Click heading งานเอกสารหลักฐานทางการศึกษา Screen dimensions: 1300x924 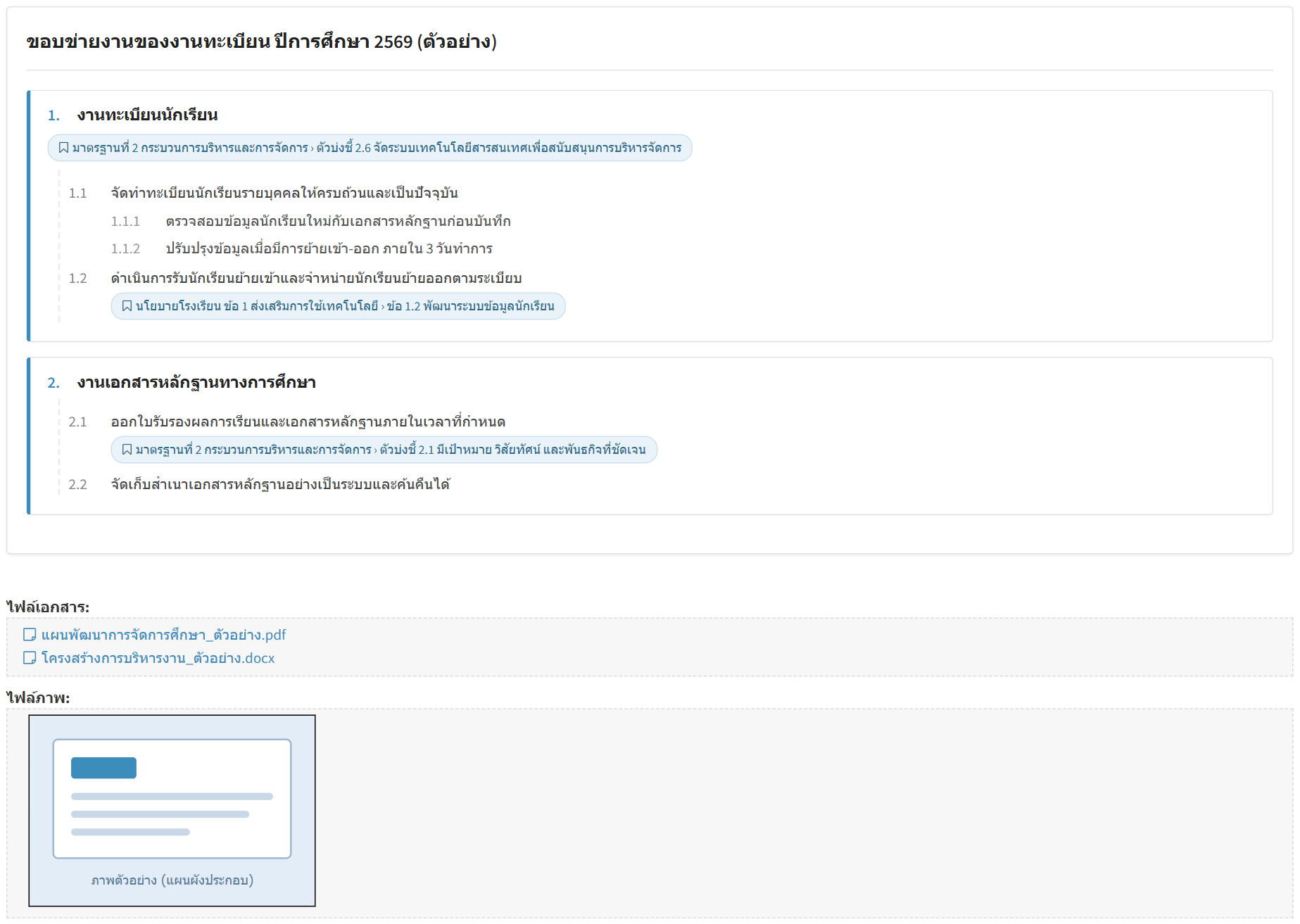[x=196, y=382]
